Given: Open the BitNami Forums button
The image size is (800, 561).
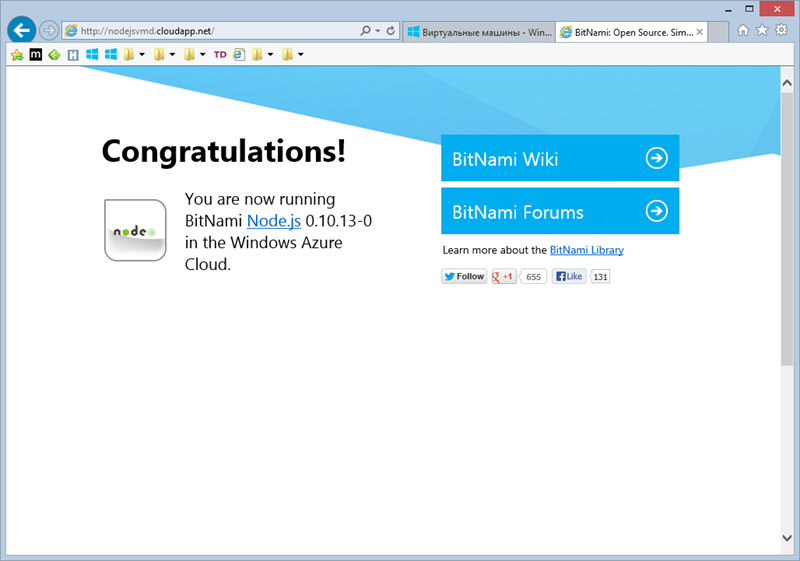Looking at the screenshot, I should (x=560, y=211).
